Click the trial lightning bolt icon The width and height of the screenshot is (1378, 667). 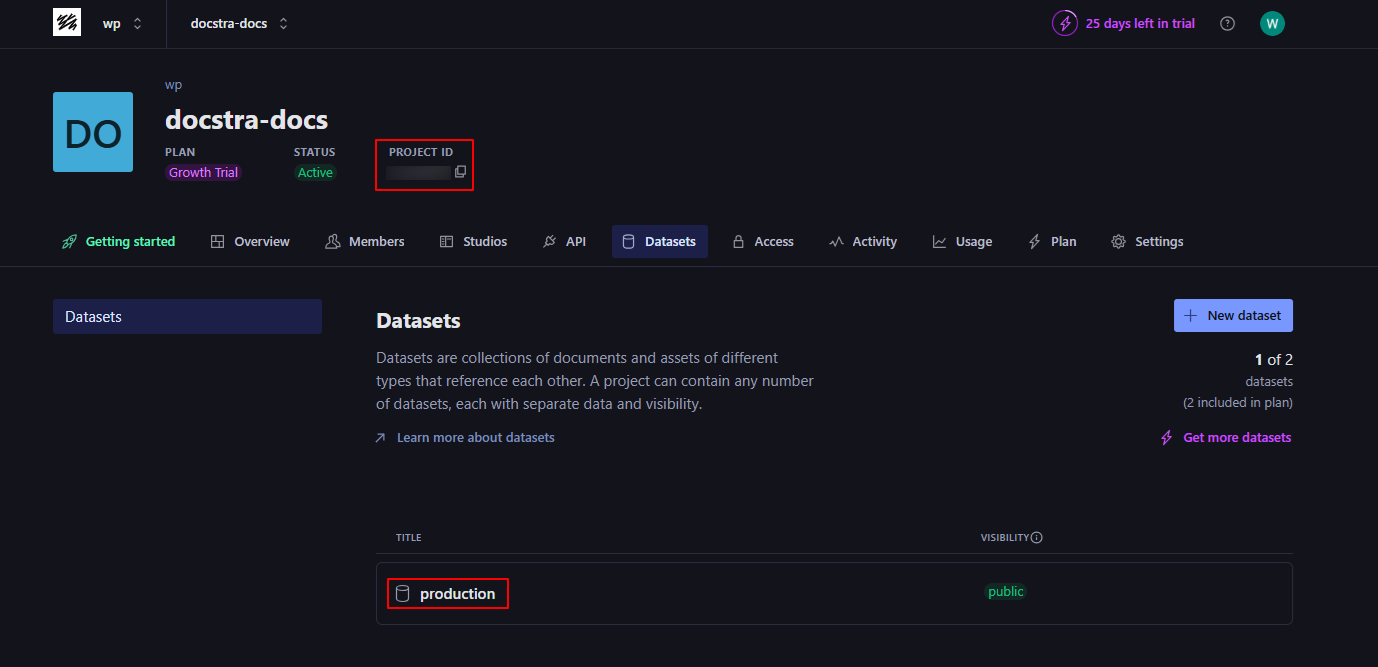1064,23
